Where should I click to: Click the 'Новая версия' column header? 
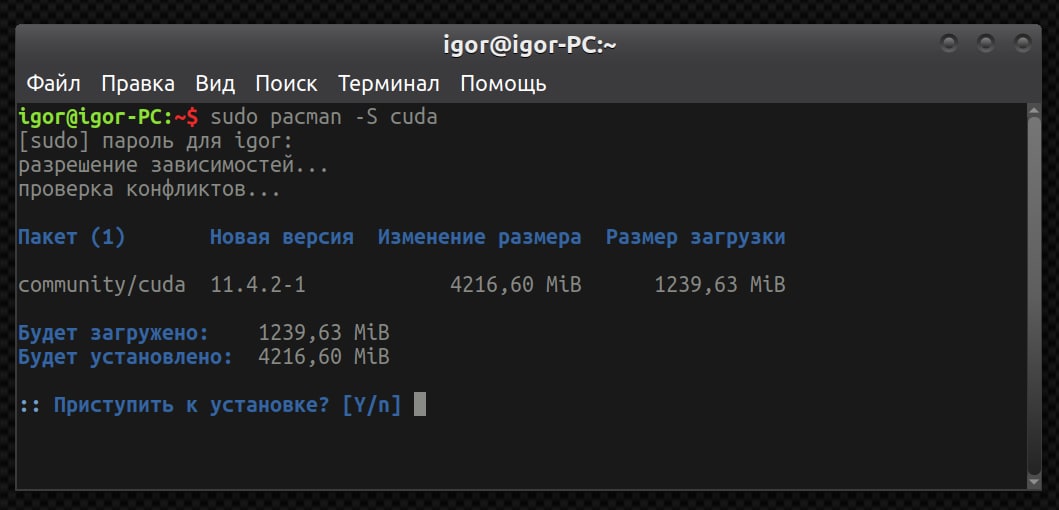click(282, 237)
